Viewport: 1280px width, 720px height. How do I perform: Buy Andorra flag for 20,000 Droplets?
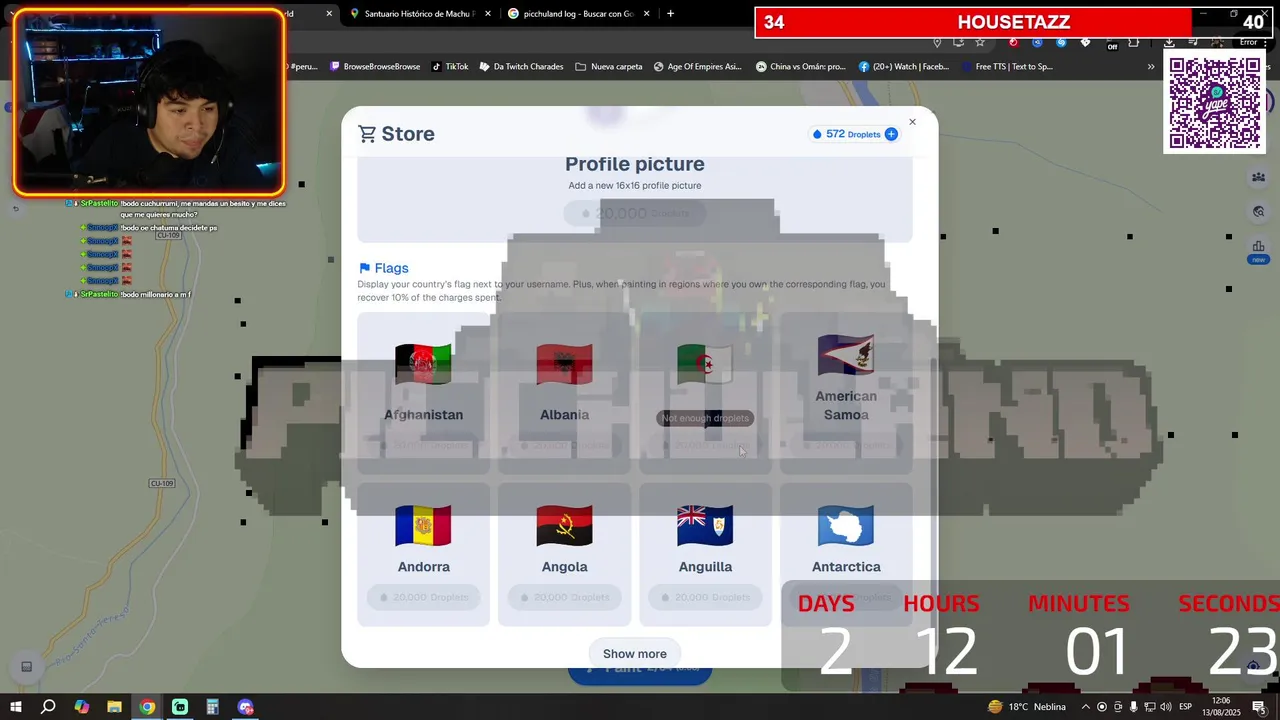point(424,597)
